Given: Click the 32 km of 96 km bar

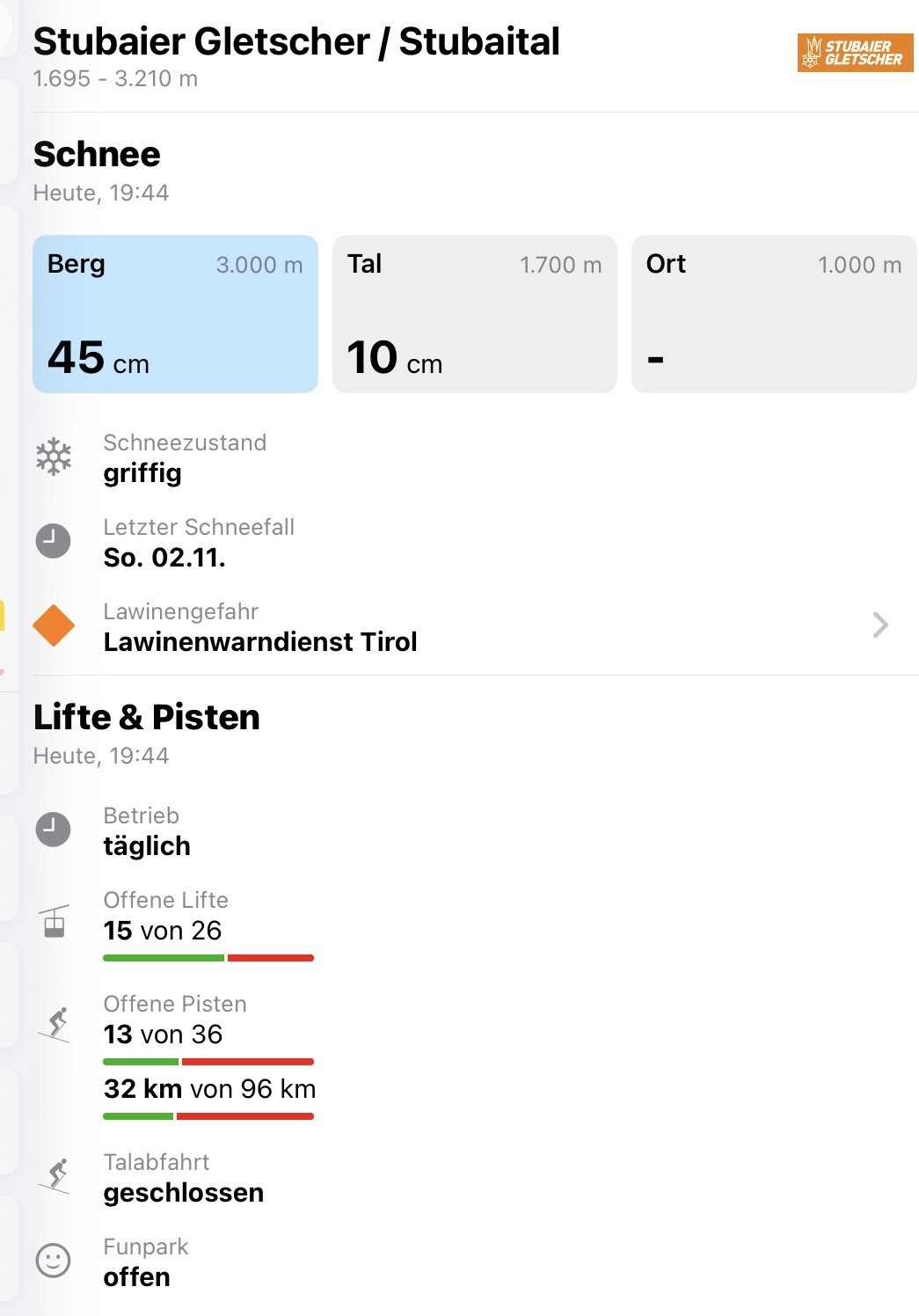Looking at the screenshot, I should pos(208,1116).
